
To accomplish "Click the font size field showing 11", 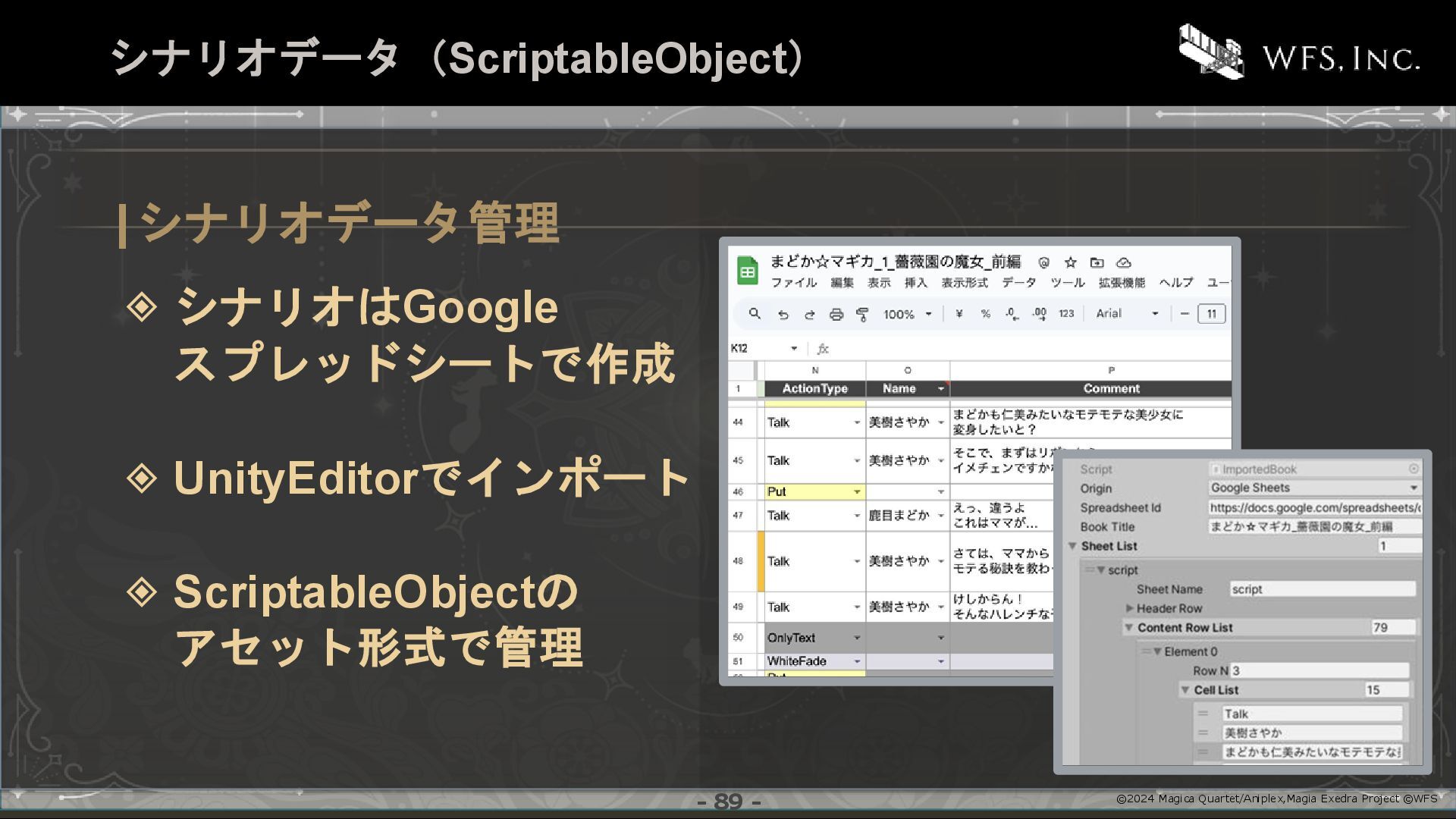I will pos(1211,314).
